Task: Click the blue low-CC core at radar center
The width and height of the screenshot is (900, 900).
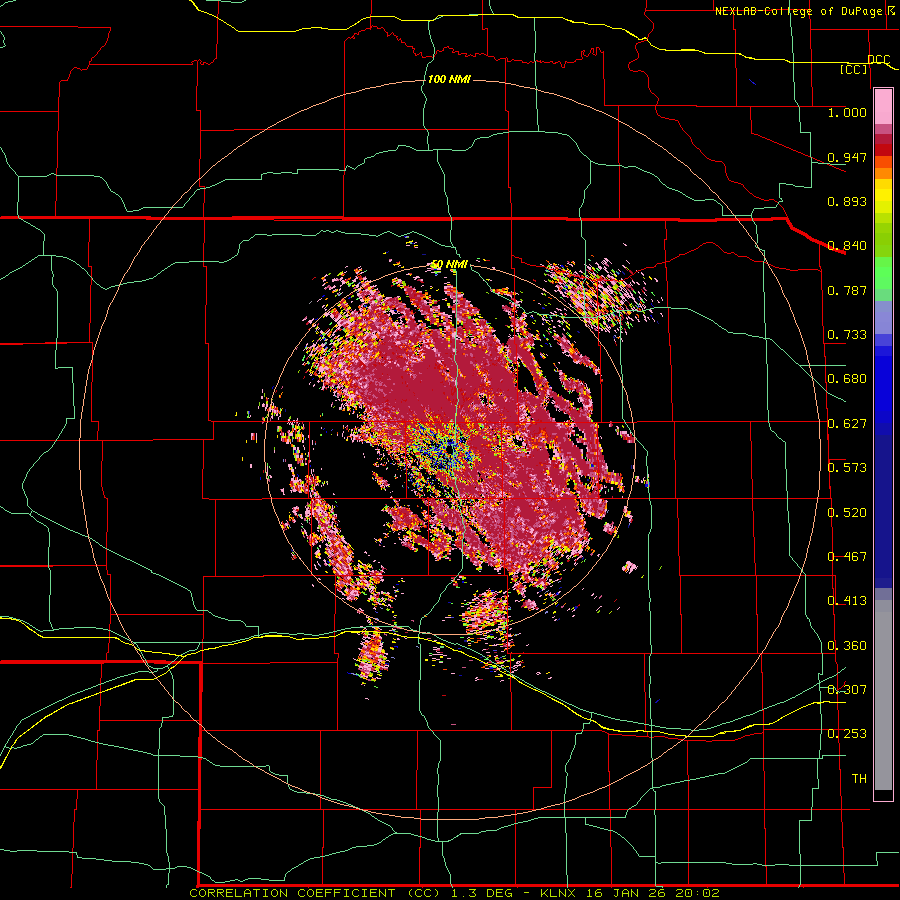Action: pos(445,451)
